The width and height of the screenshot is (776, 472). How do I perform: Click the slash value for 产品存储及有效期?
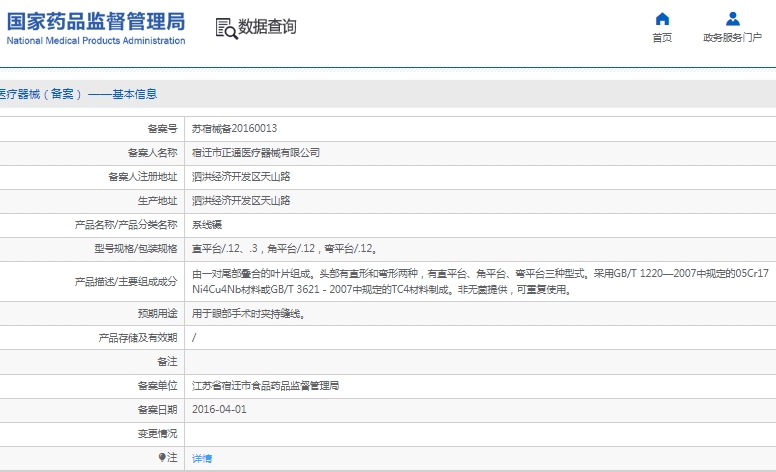pyautogui.click(x=194, y=337)
